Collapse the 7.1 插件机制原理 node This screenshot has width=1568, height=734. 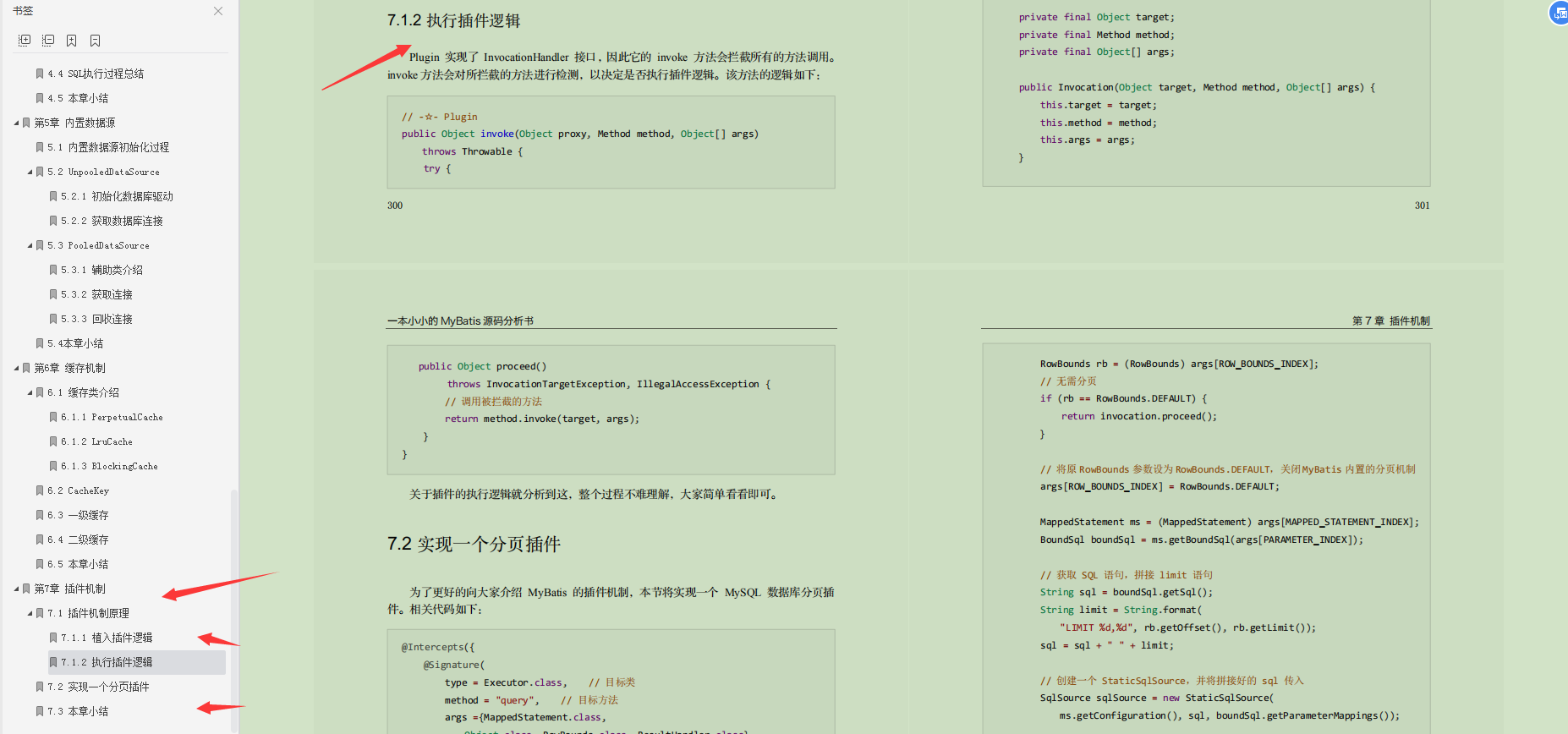[30, 613]
